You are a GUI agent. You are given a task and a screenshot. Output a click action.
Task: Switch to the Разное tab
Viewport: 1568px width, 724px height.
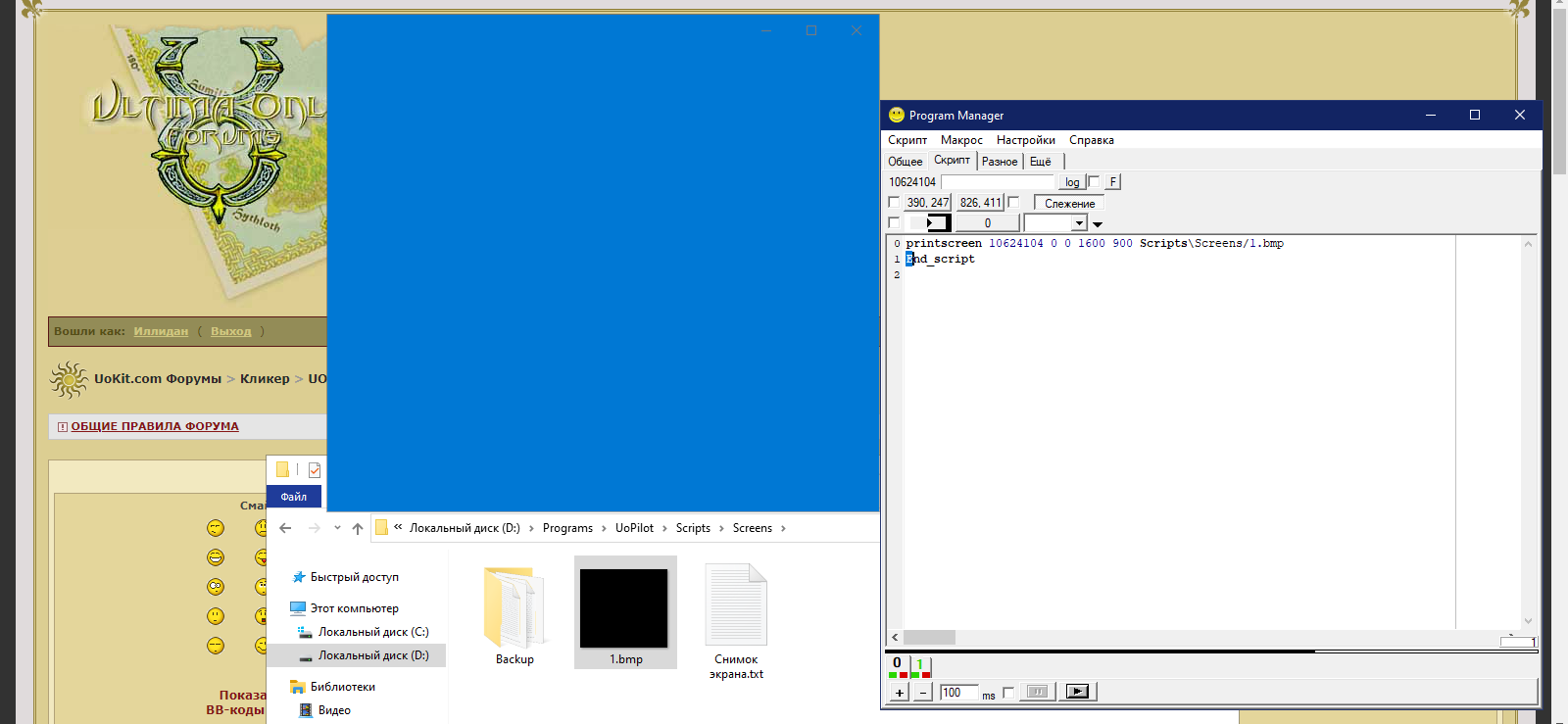(999, 162)
